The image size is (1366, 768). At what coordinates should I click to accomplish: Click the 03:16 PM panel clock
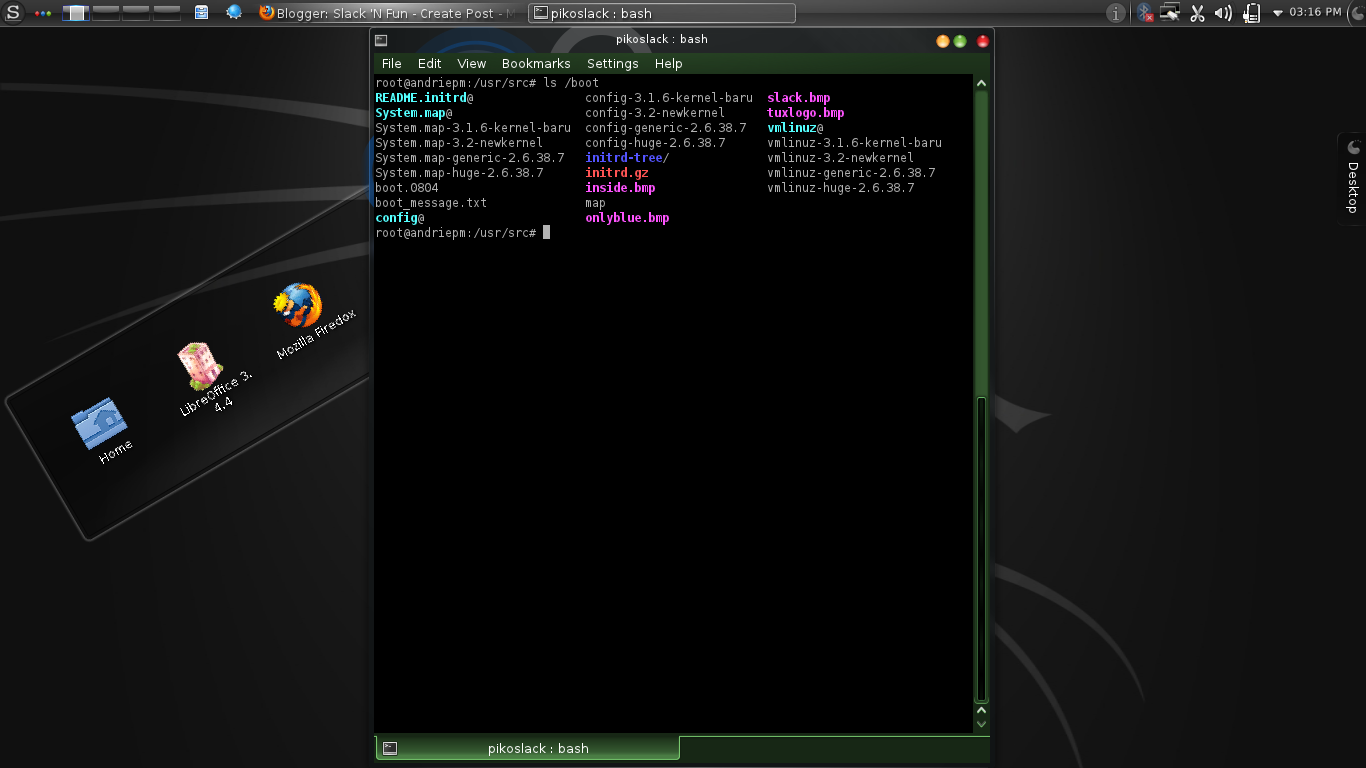[1315, 13]
